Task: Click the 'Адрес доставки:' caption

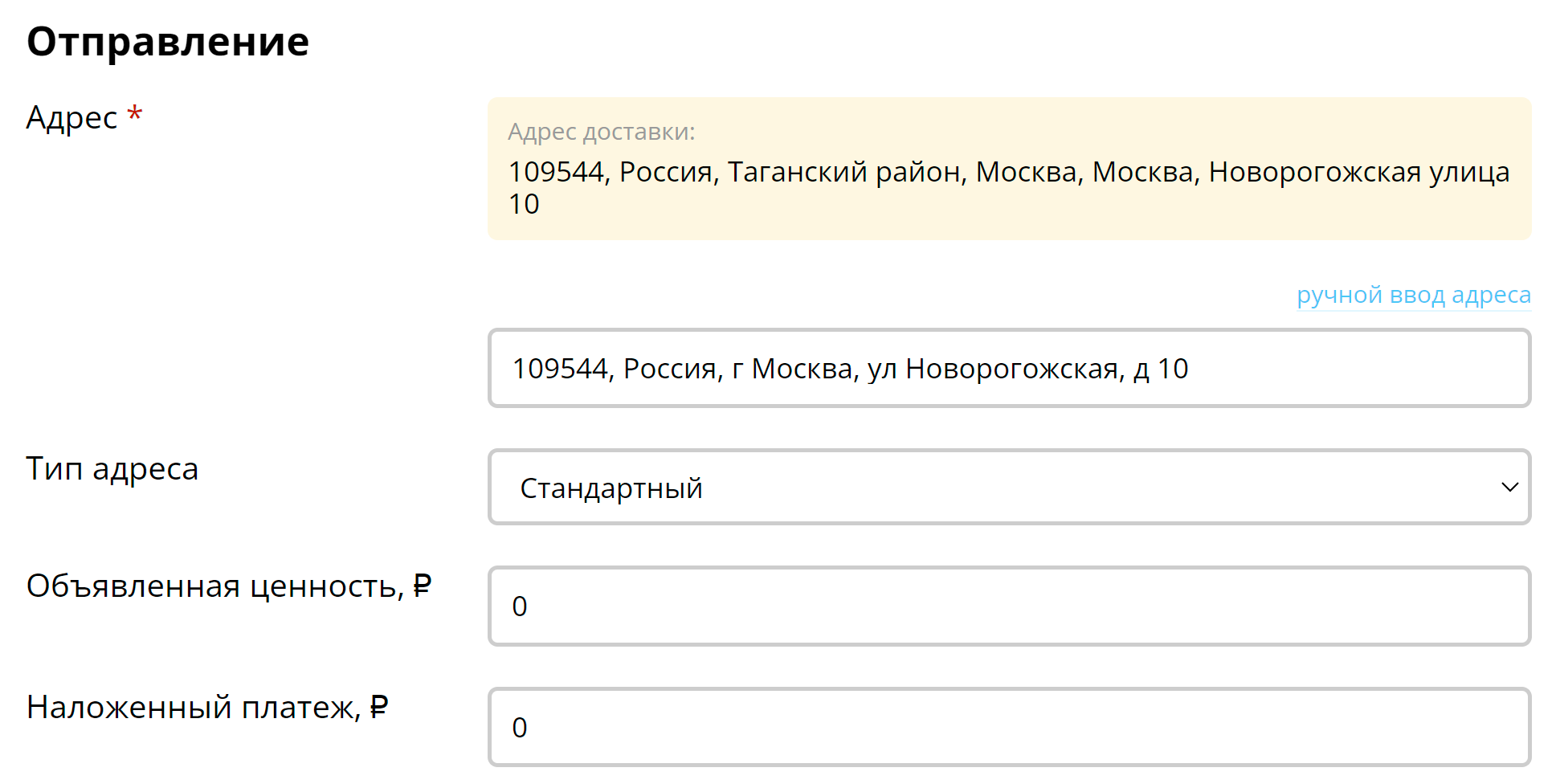Action: (x=601, y=132)
